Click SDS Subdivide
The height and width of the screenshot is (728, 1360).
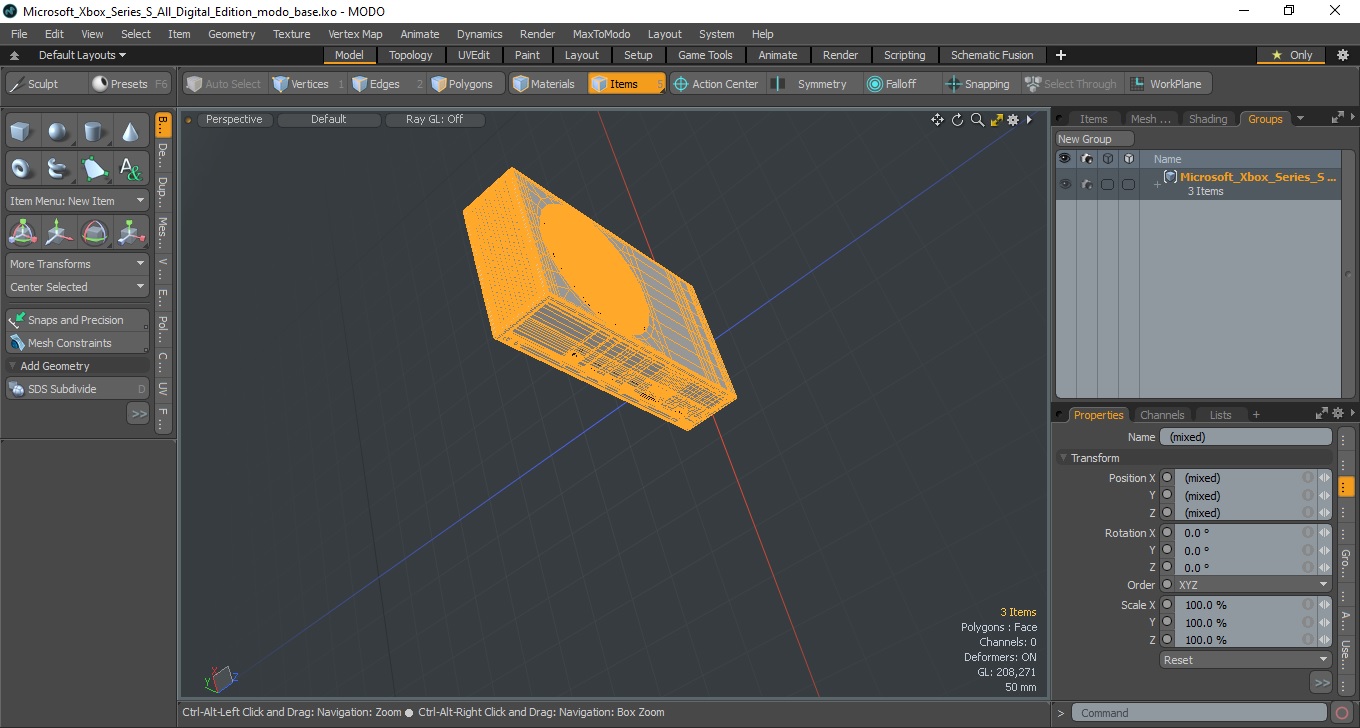(77, 389)
